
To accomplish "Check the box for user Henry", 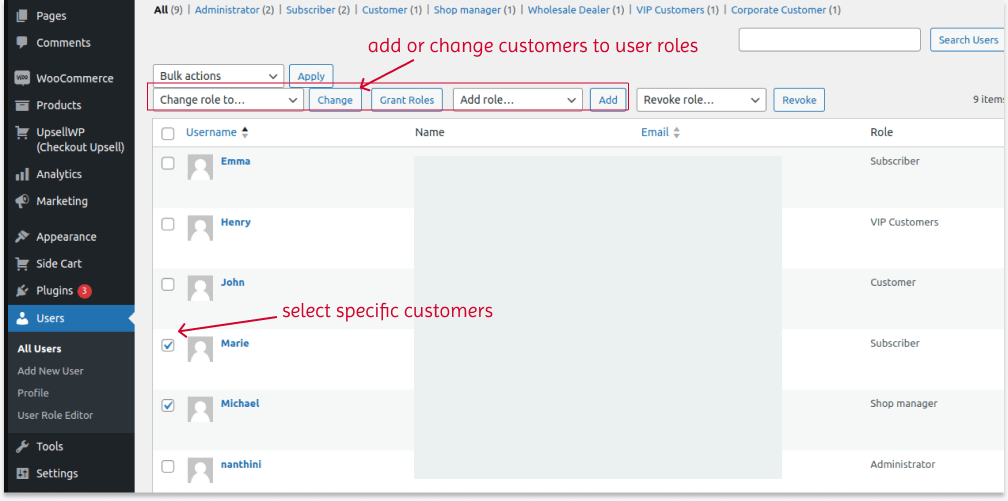I will click(168, 224).
